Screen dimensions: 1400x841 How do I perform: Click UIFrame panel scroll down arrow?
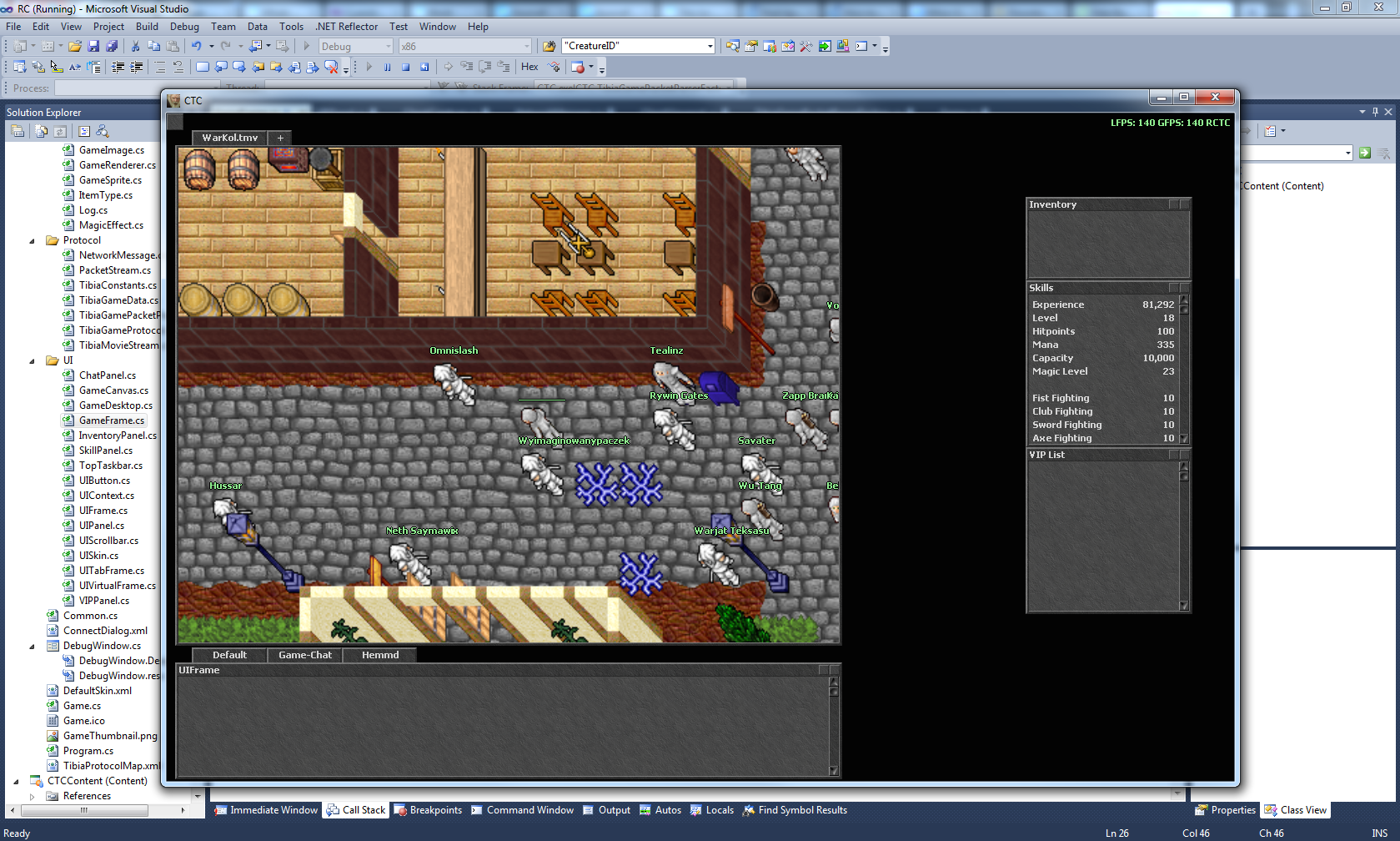834,771
